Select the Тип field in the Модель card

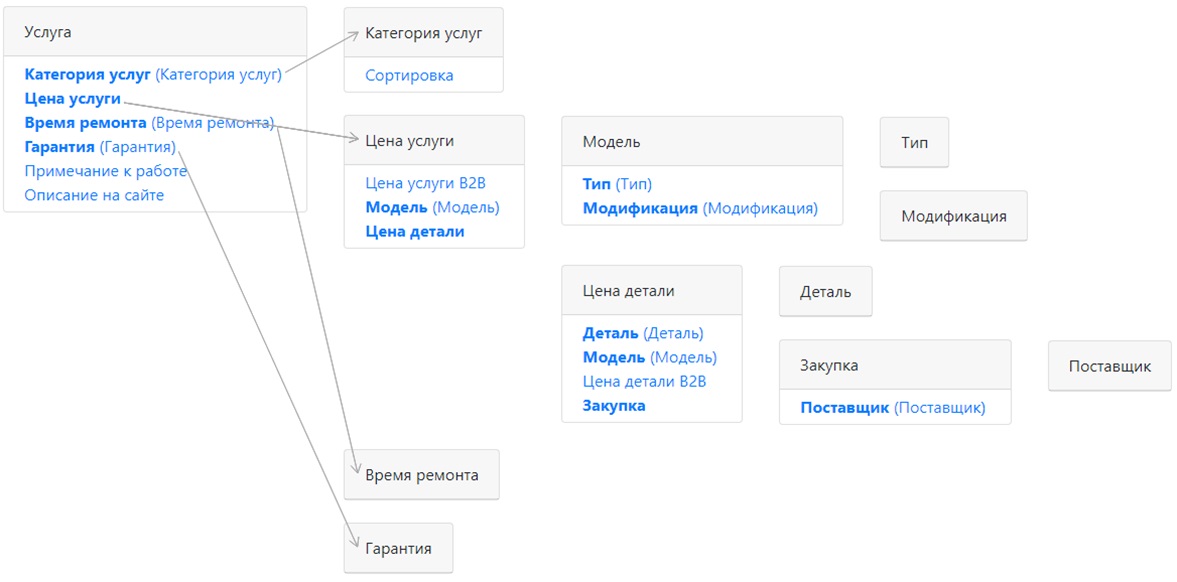click(618, 184)
